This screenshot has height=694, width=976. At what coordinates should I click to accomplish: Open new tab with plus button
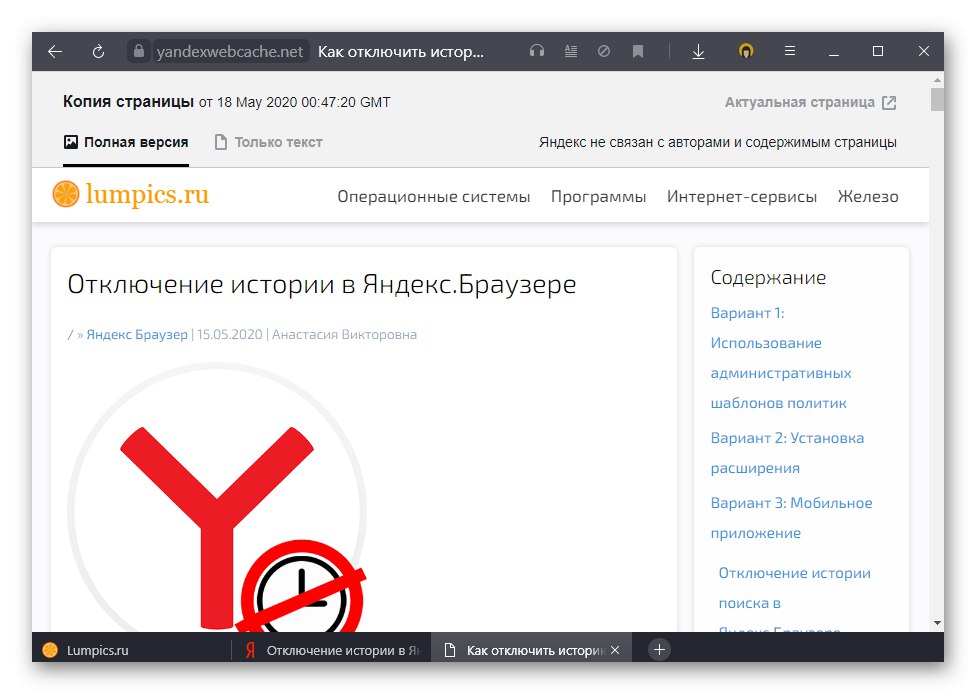pos(659,650)
